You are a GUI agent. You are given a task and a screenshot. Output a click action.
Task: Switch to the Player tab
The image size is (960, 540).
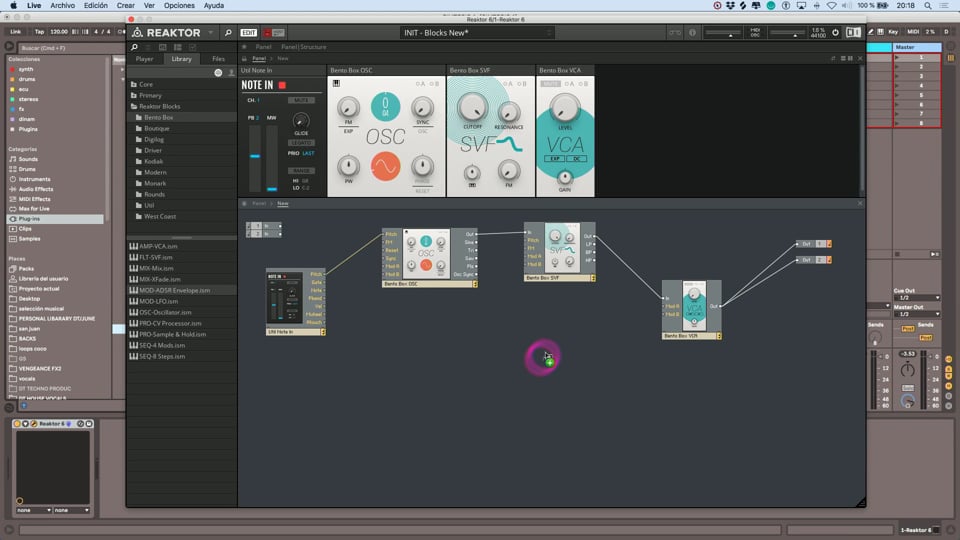point(144,59)
